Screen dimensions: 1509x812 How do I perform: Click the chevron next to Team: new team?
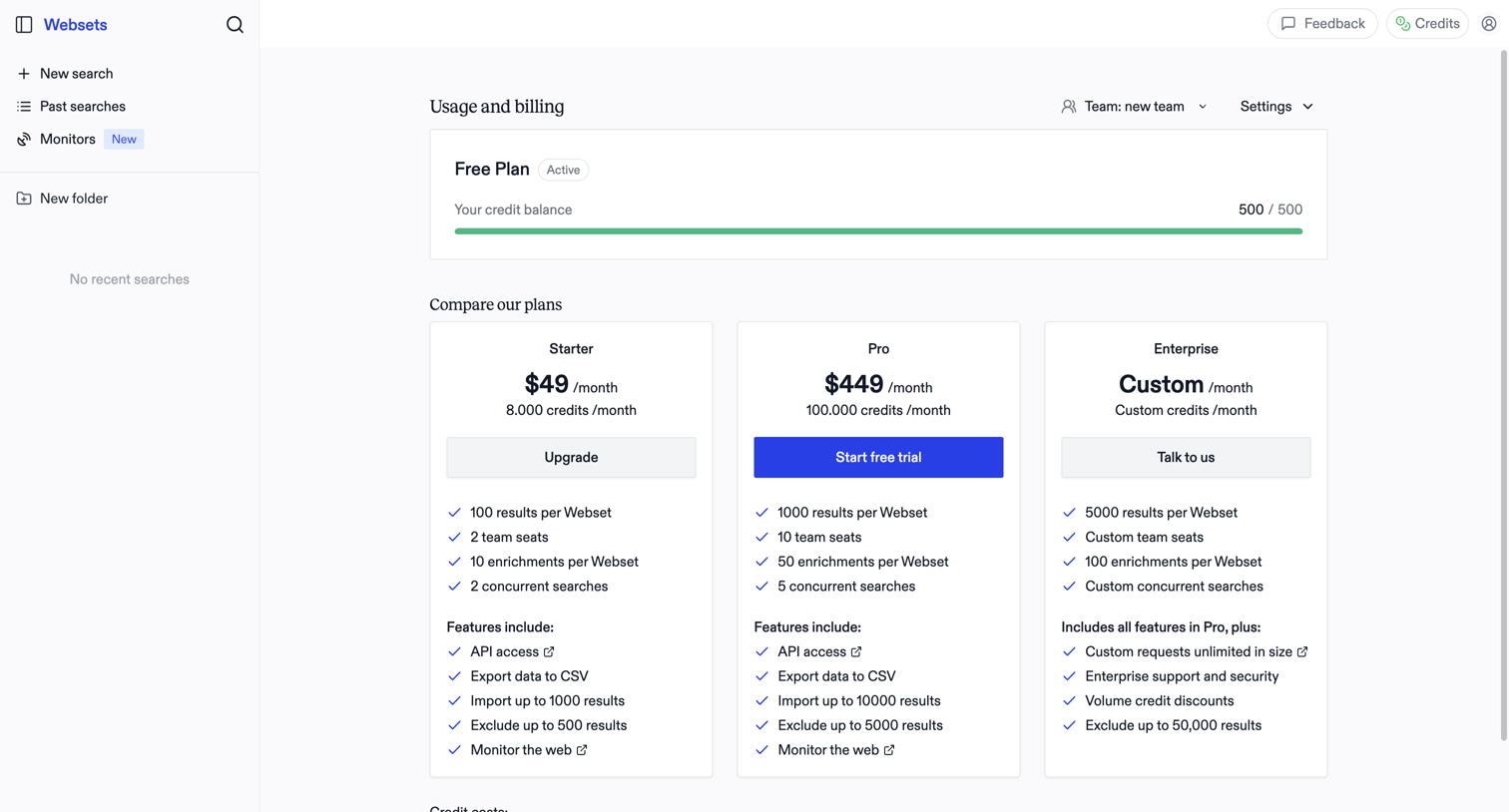pyautogui.click(x=1203, y=107)
